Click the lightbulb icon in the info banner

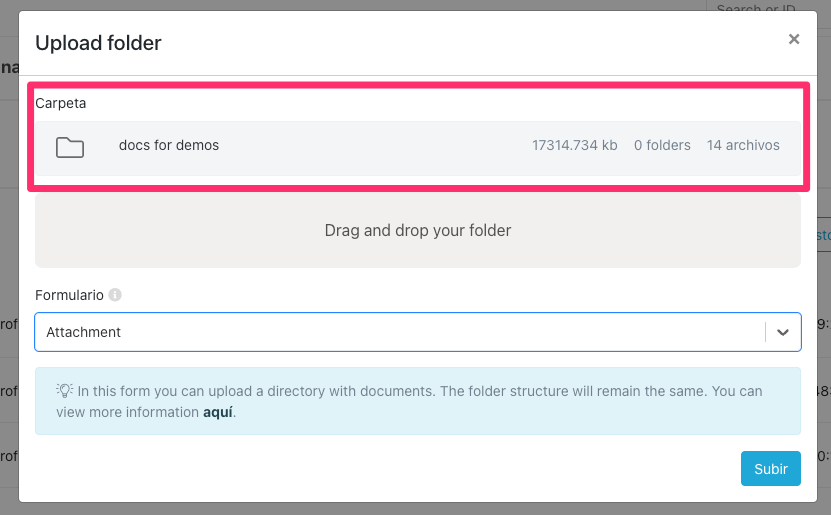[64, 391]
